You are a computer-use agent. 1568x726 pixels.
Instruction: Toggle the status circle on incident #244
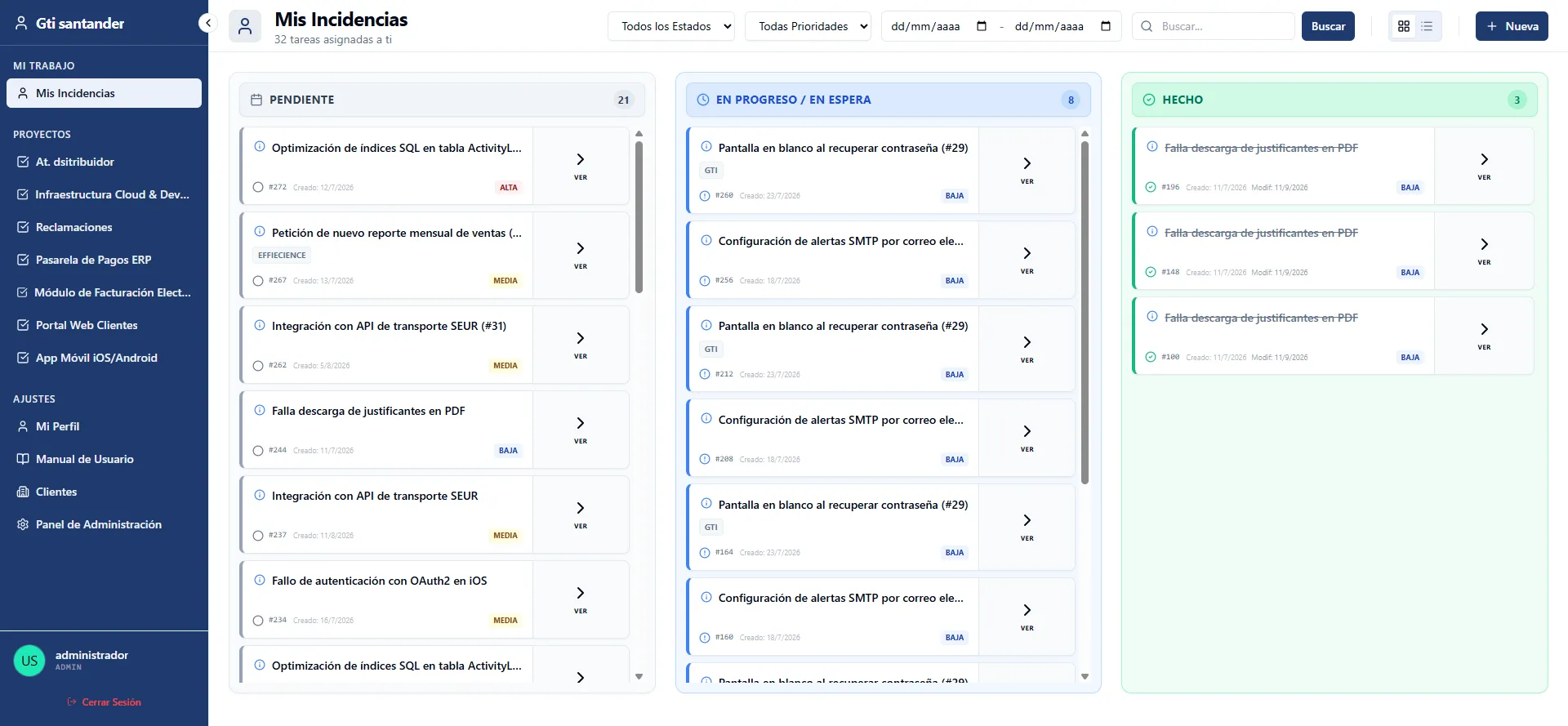(258, 450)
